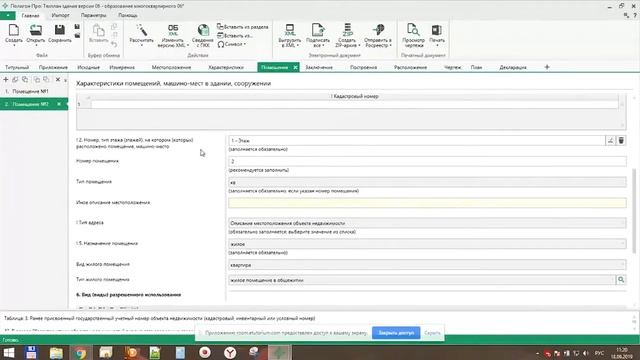Open the Приложение section tab
The height and width of the screenshot is (360, 640).
click(53, 67)
